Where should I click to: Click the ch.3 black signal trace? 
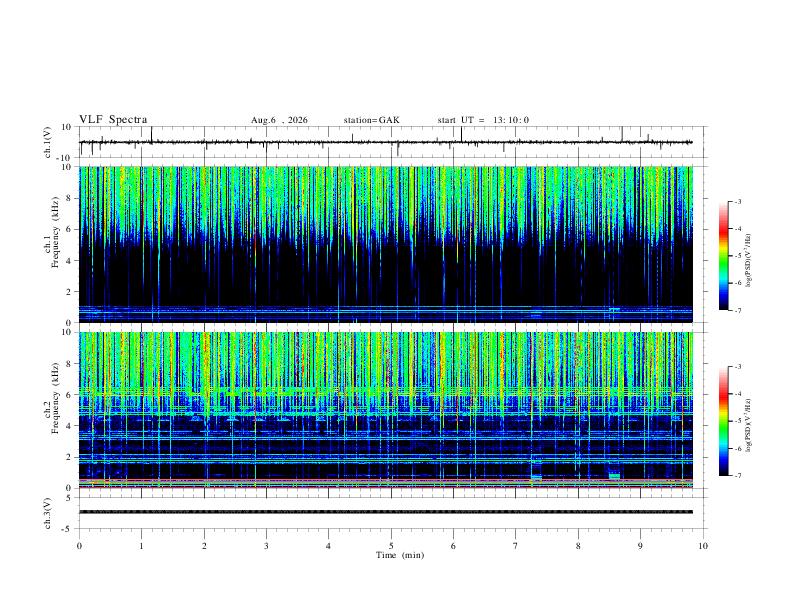pyautogui.click(x=386, y=512)
